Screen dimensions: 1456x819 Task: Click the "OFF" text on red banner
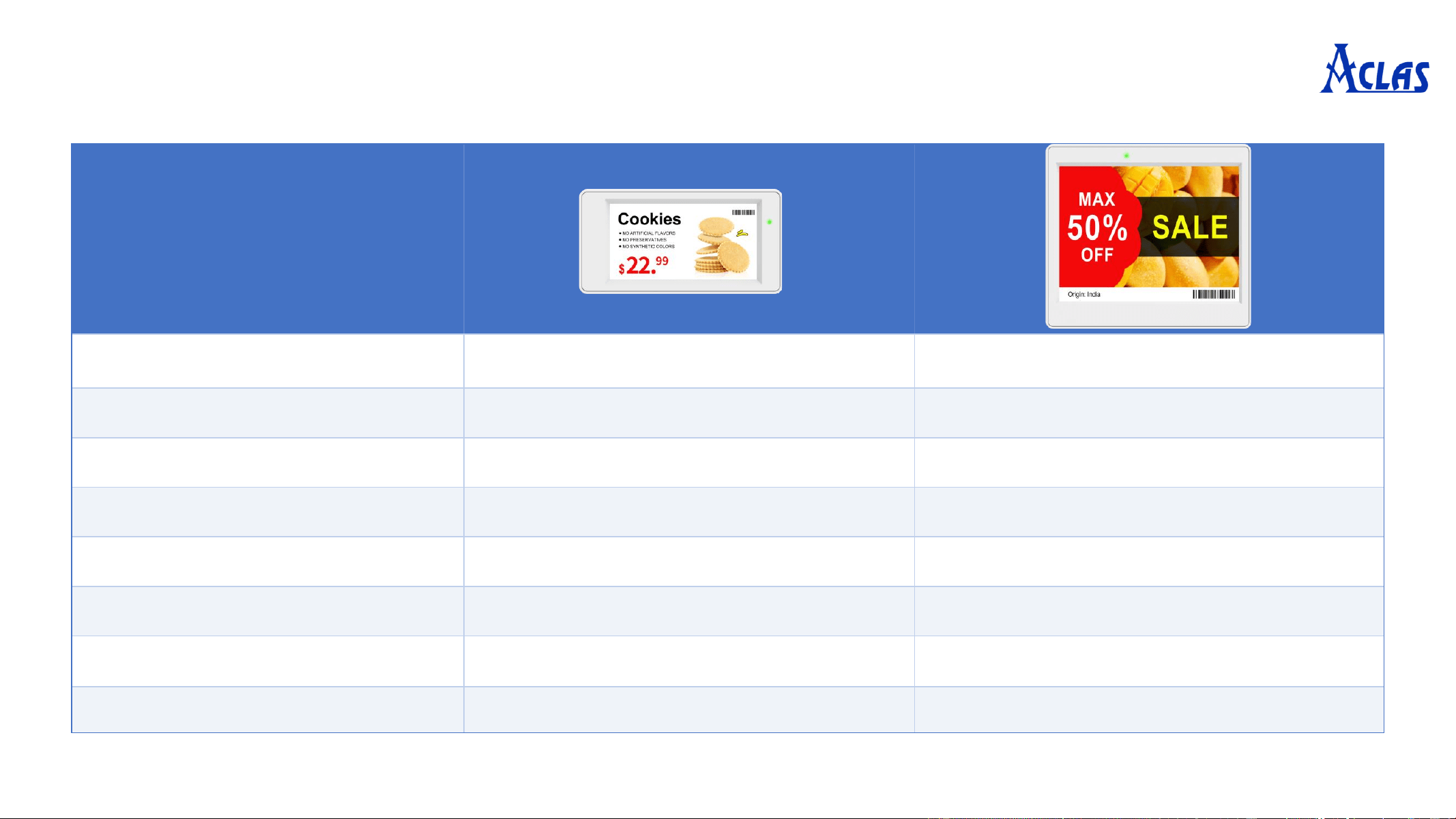(x=1097, y=255)
